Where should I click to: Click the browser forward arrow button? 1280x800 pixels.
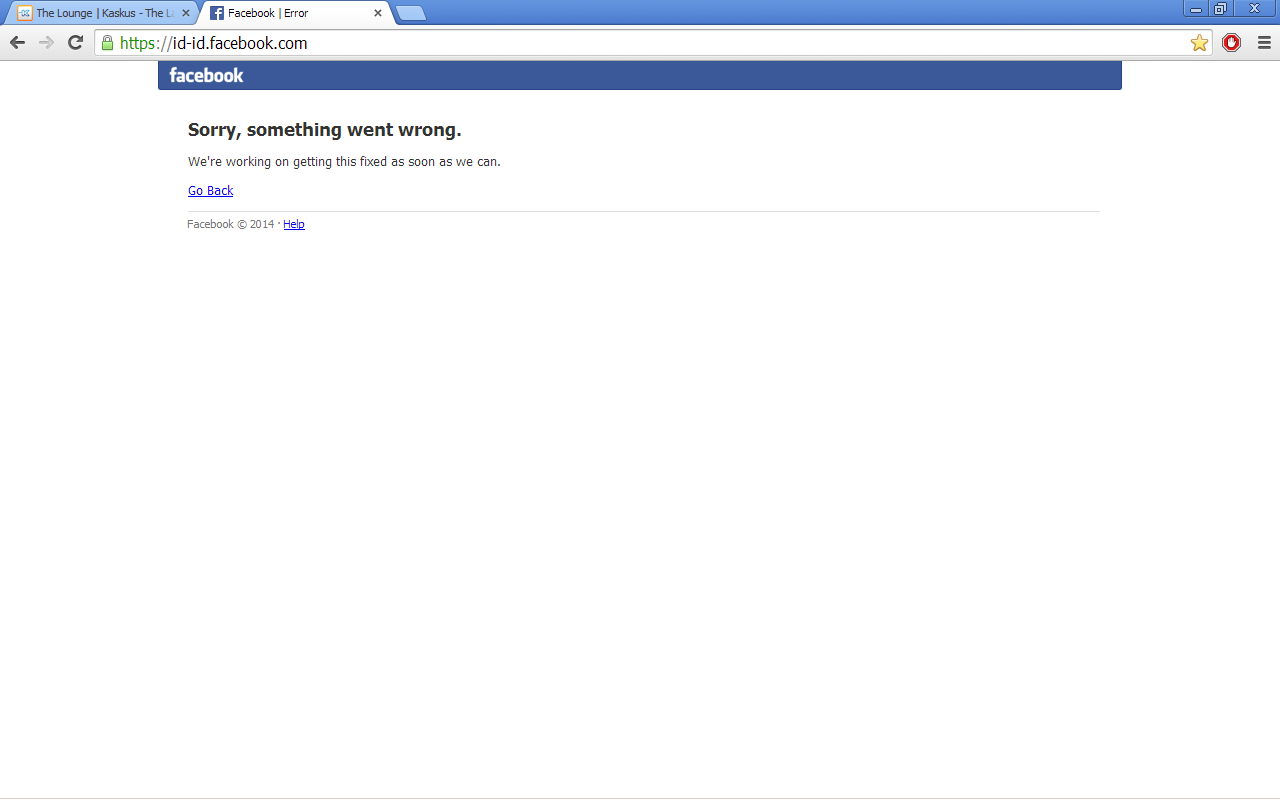[46, 43]
